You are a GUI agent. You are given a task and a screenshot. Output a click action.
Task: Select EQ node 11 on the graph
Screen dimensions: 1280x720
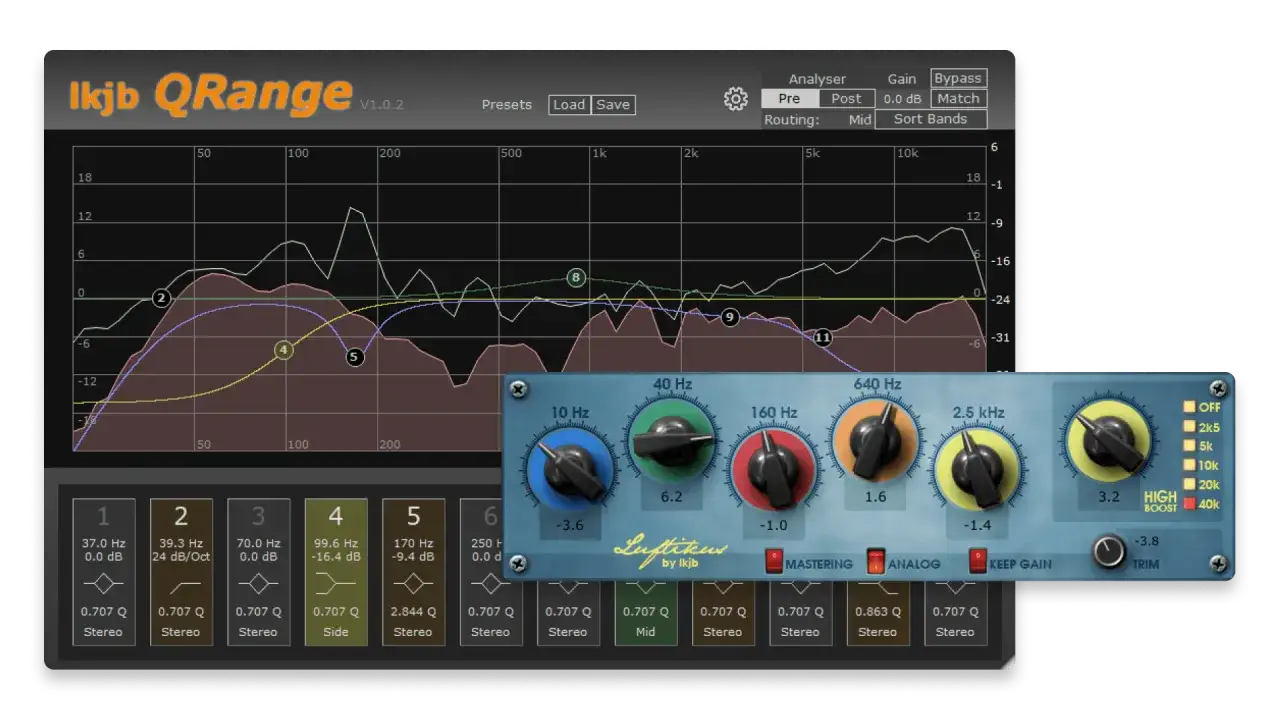823,337
